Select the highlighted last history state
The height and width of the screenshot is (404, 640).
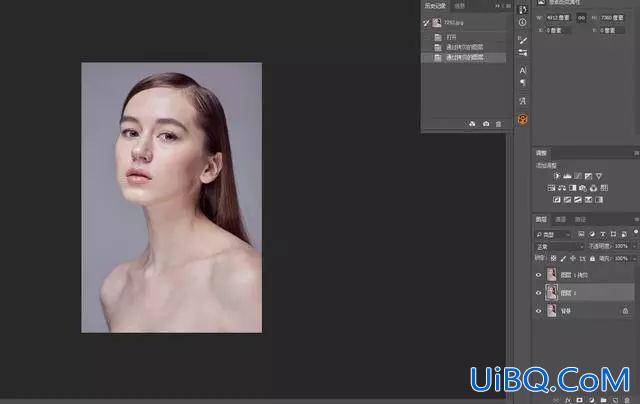click(x=464, y=58)
